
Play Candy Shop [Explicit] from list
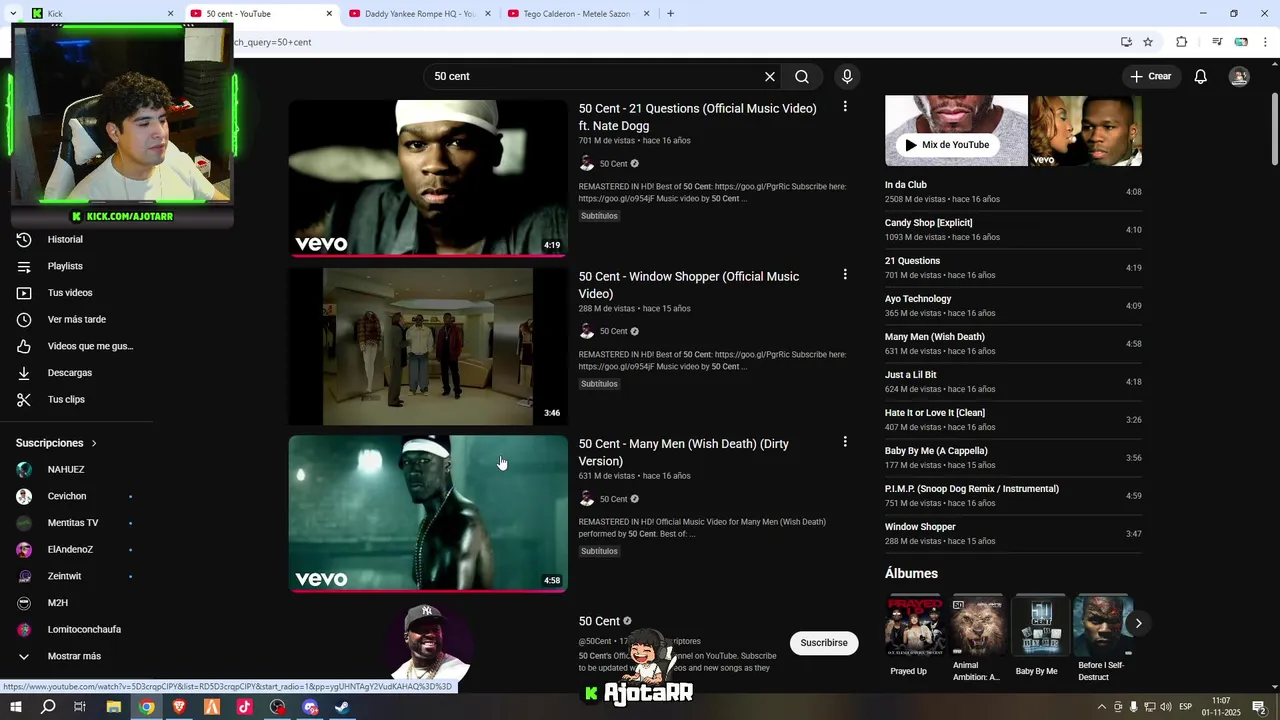pyautogui.click(x=1013, y=229)
